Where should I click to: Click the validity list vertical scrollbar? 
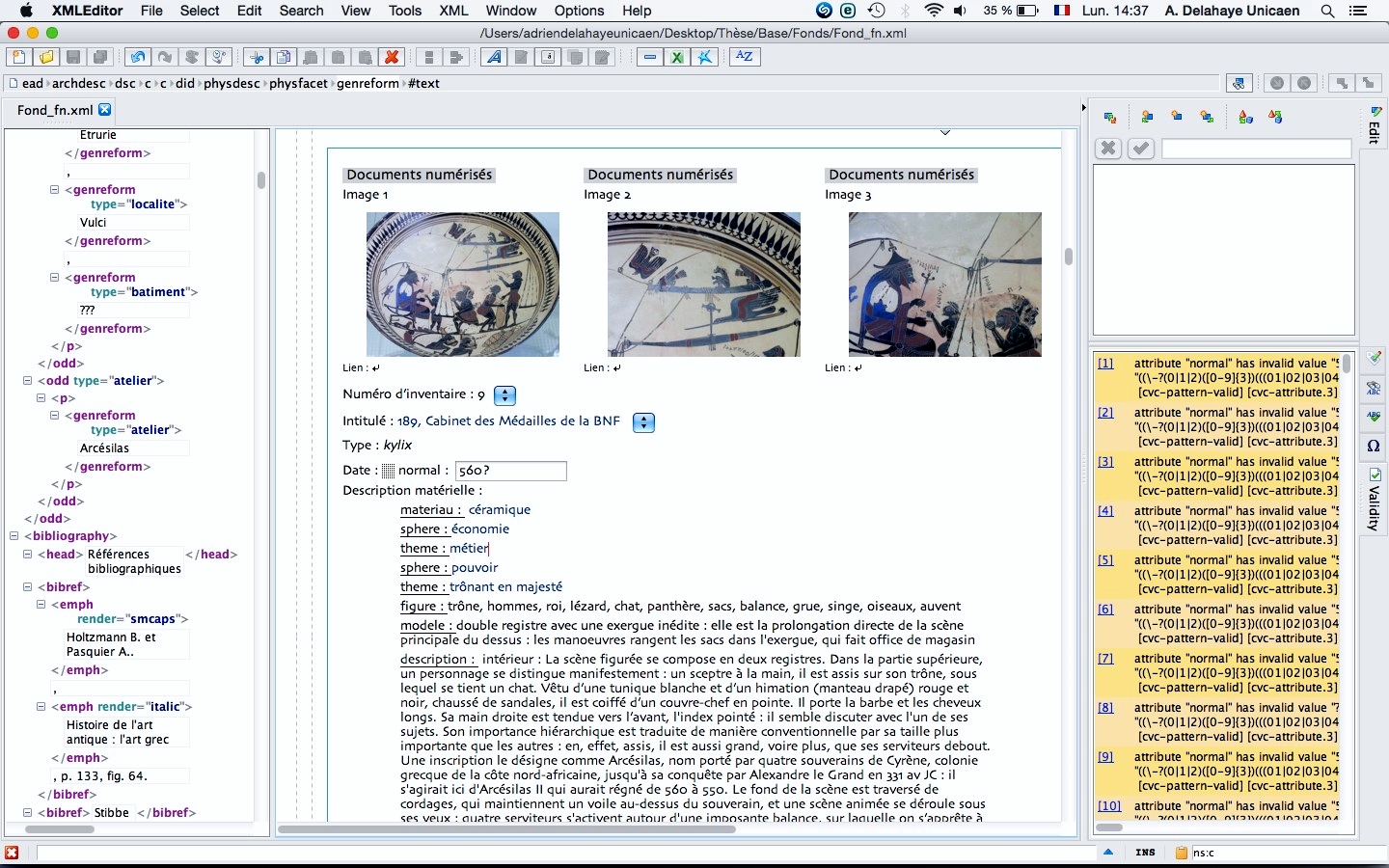pos(1347,364)
